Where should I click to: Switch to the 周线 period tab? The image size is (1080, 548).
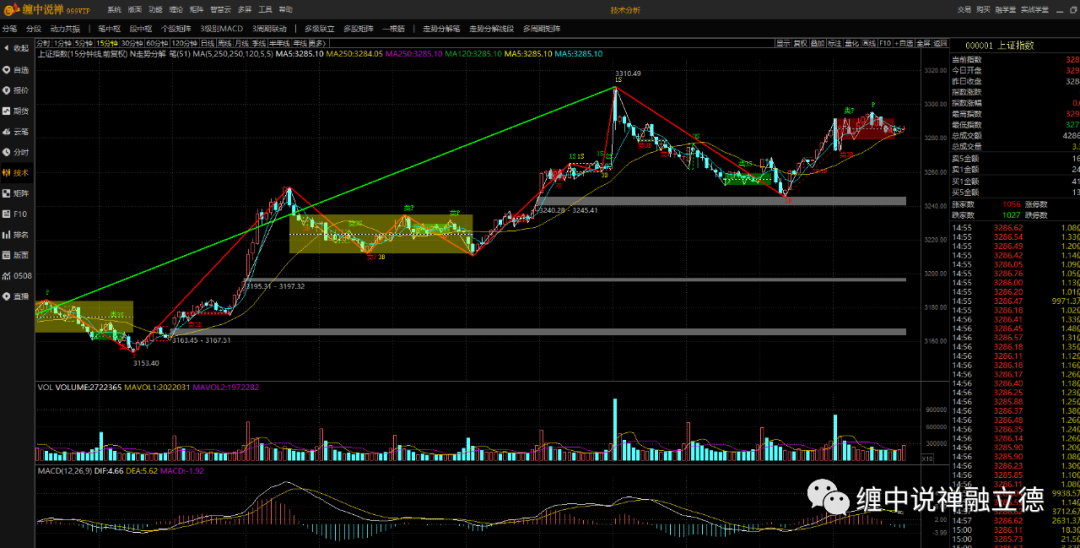(x=225, y=43)
